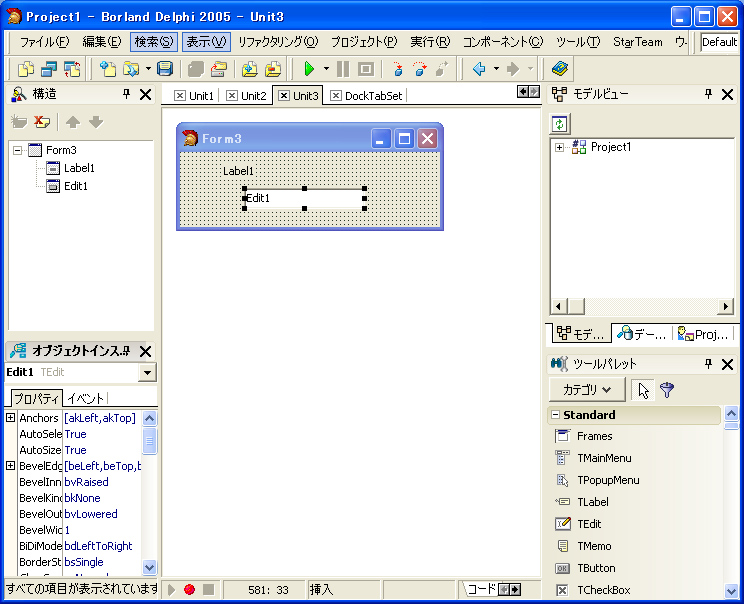Click Tool Palette scroll down arrow

[731, 591]
